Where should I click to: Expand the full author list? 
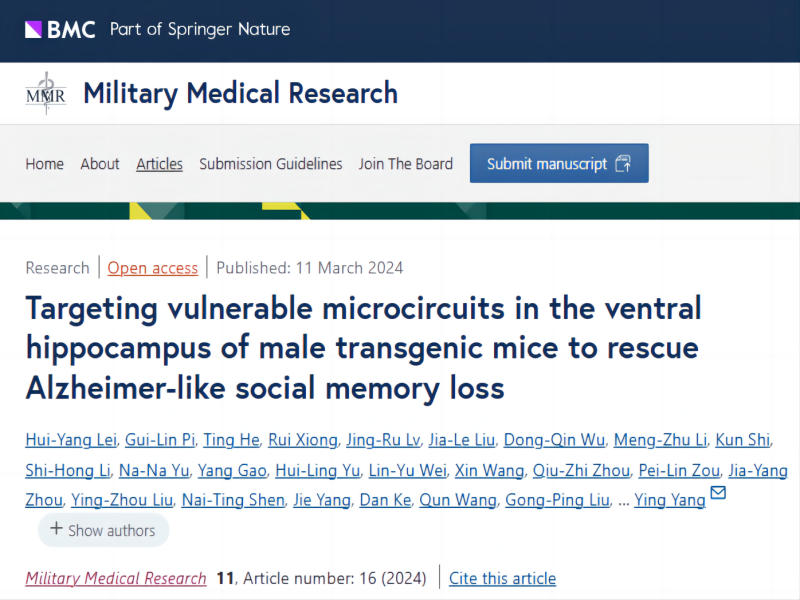(x=104, y=530)
